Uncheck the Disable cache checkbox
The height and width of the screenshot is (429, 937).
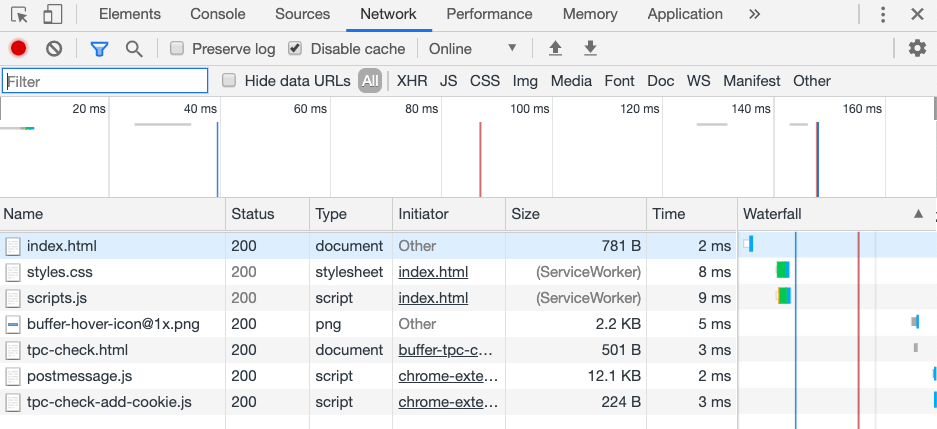(x=295, y=49)
